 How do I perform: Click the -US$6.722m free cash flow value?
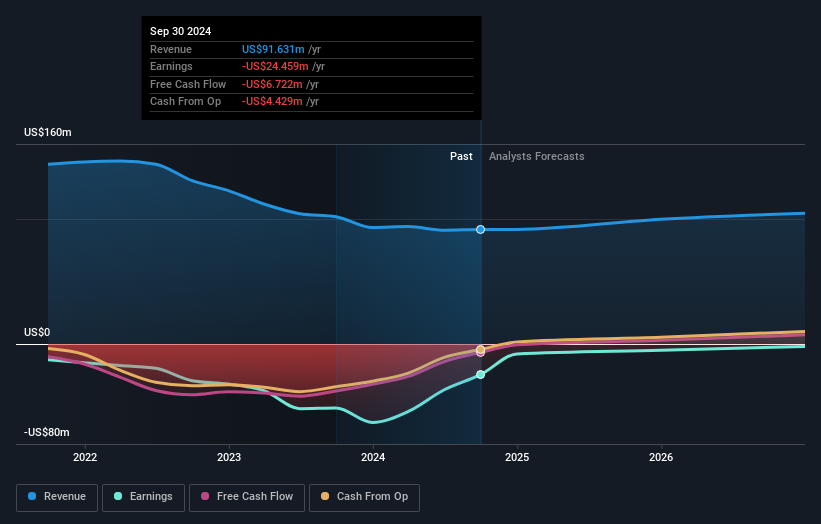click(x=272, y=84)
